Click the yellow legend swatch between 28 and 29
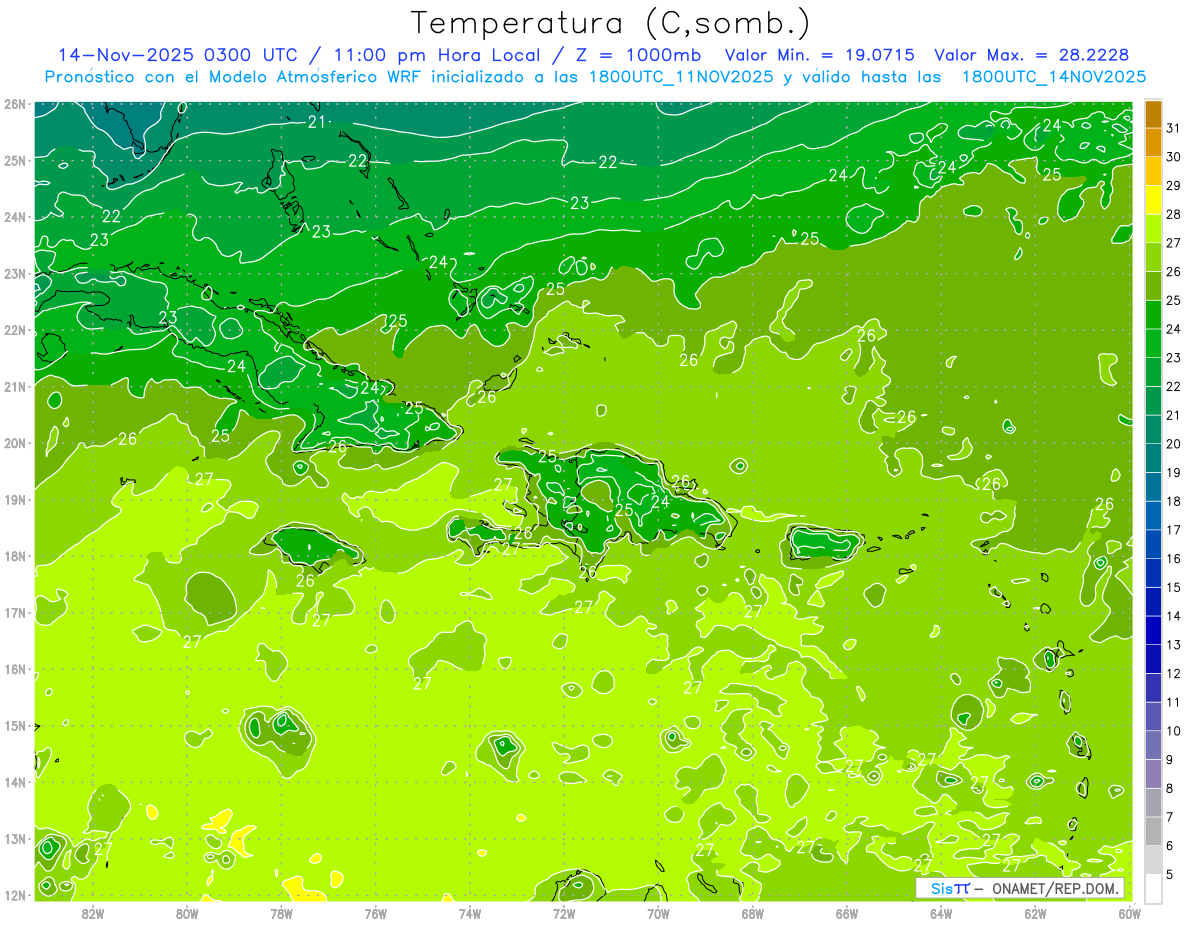This screenshot has width=1200, height=927. click(1154, 199)
